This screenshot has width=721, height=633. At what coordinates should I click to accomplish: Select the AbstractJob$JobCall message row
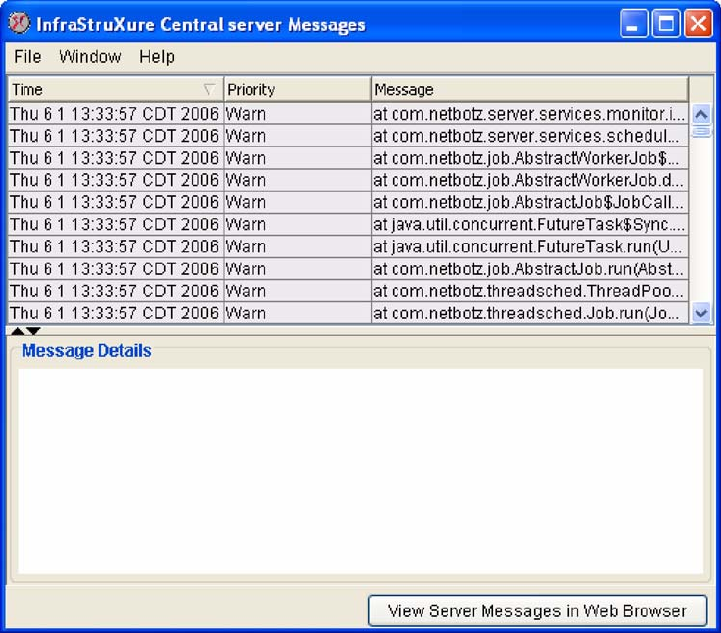[348, 202]
